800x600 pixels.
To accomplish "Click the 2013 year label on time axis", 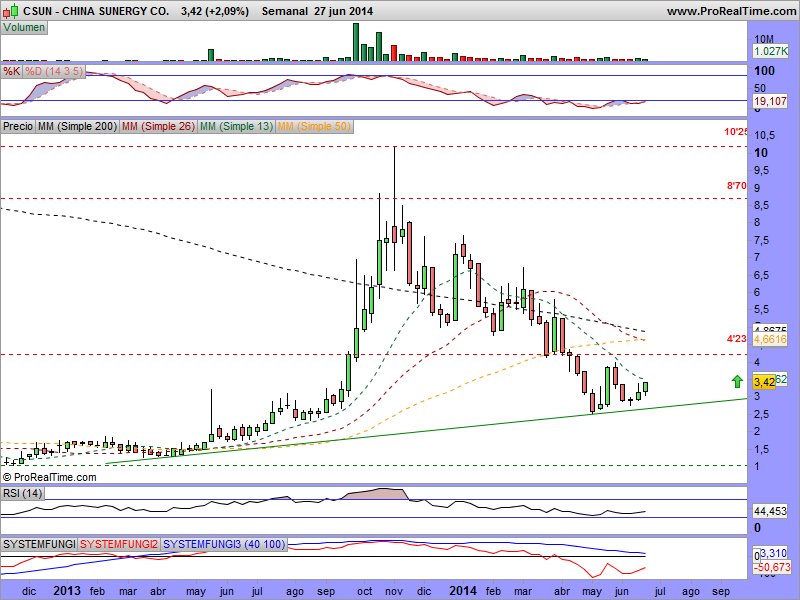I will (x=67, y=590).
